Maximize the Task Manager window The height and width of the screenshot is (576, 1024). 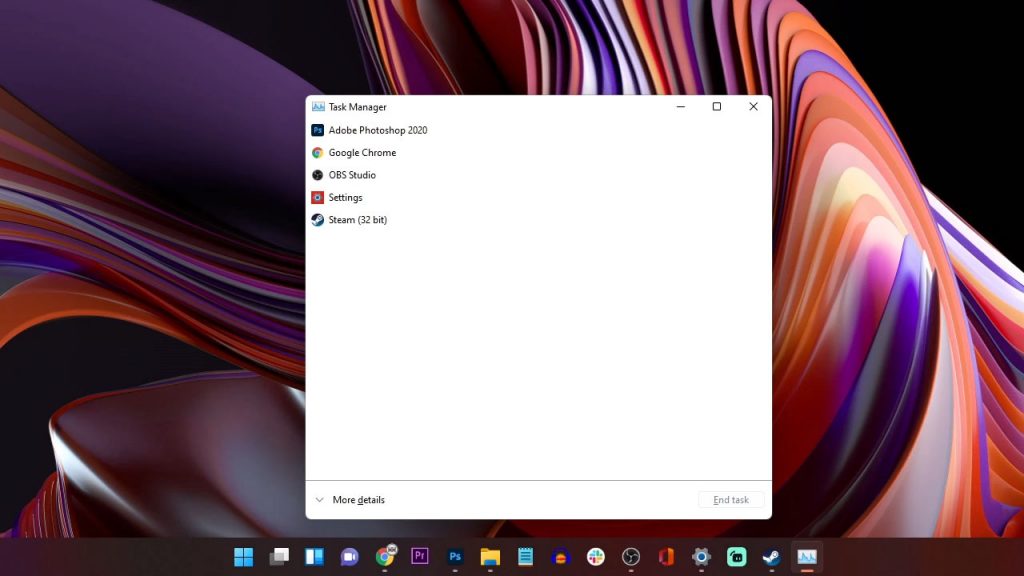pyautogui.click(x=716, y=106)
